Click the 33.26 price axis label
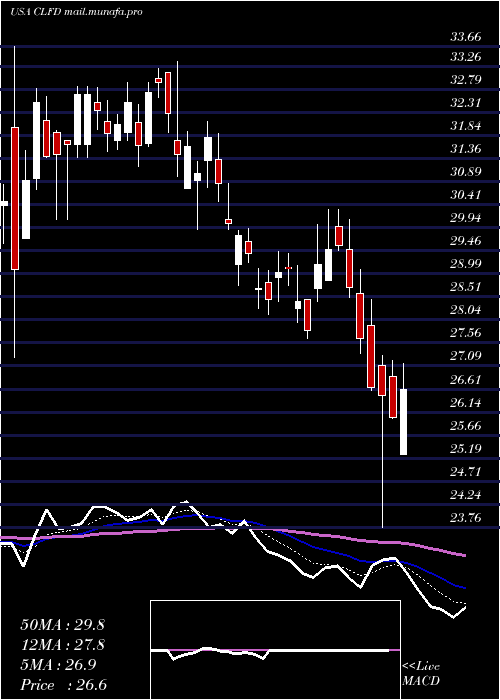Image resolution: width=500 pixels, height=700 pixels. tap(466, 57)
